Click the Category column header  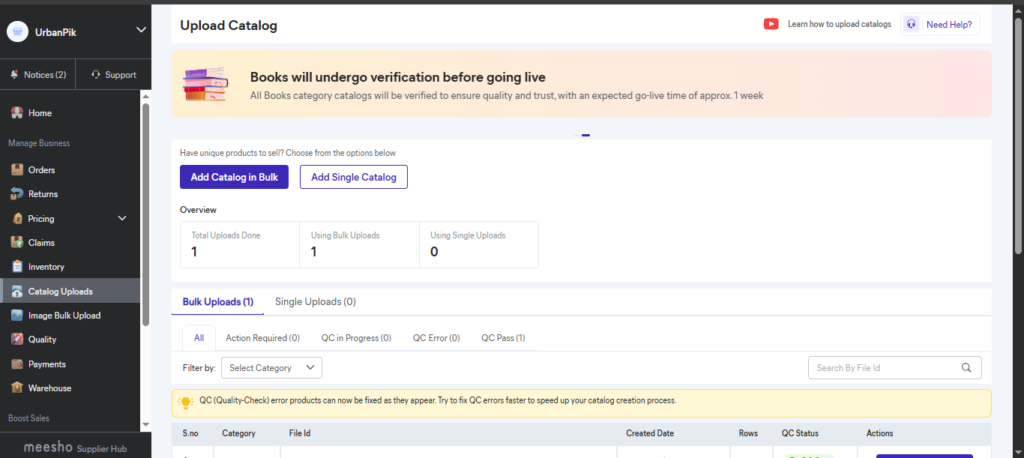(x=238, y=433)
